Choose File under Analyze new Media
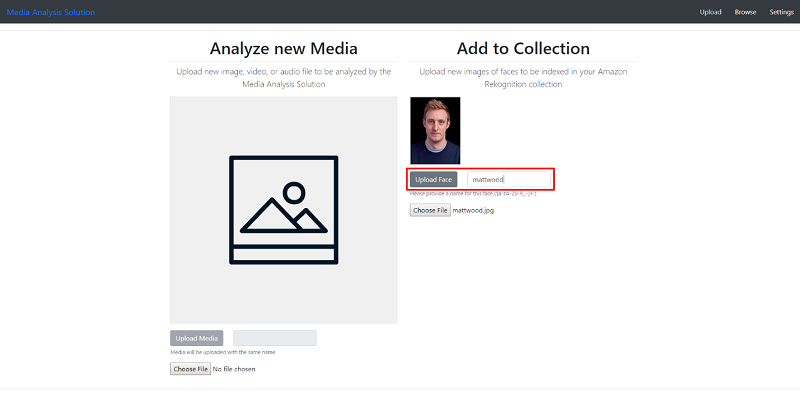This screenshot has height=402, width=800. (190, 369)
